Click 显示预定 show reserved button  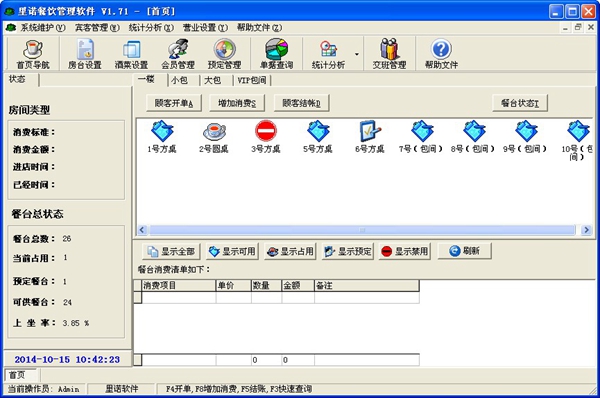(347, 251)
